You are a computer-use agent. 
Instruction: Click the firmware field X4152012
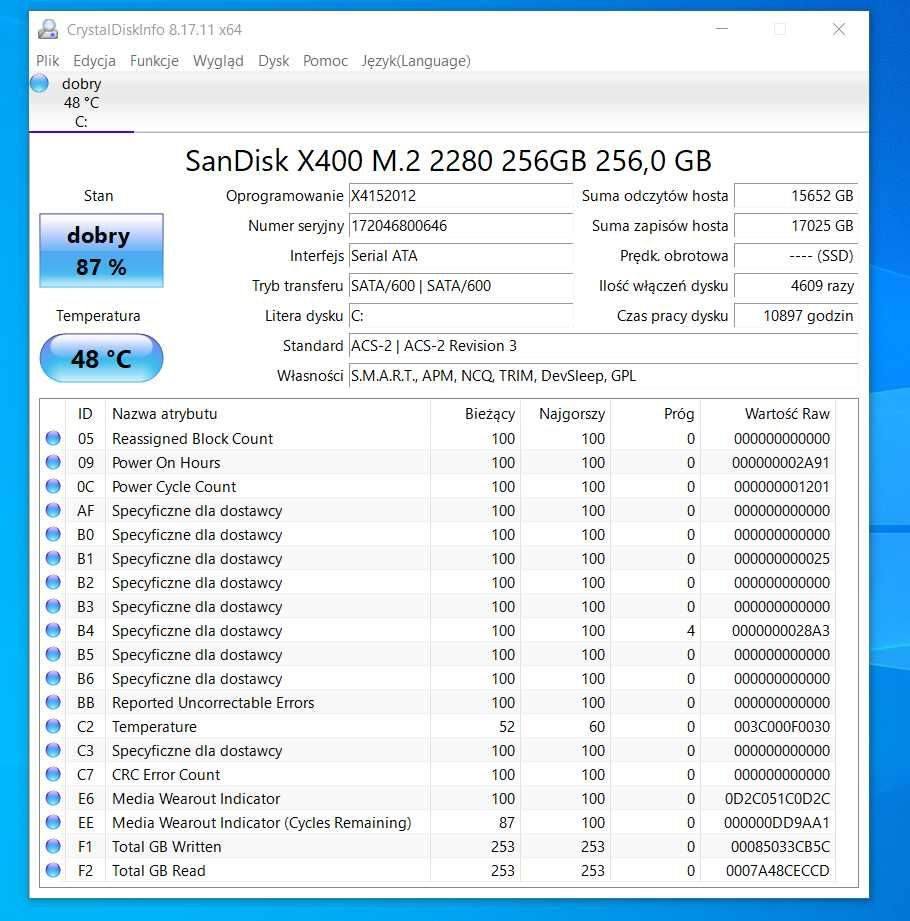(461, 196)
